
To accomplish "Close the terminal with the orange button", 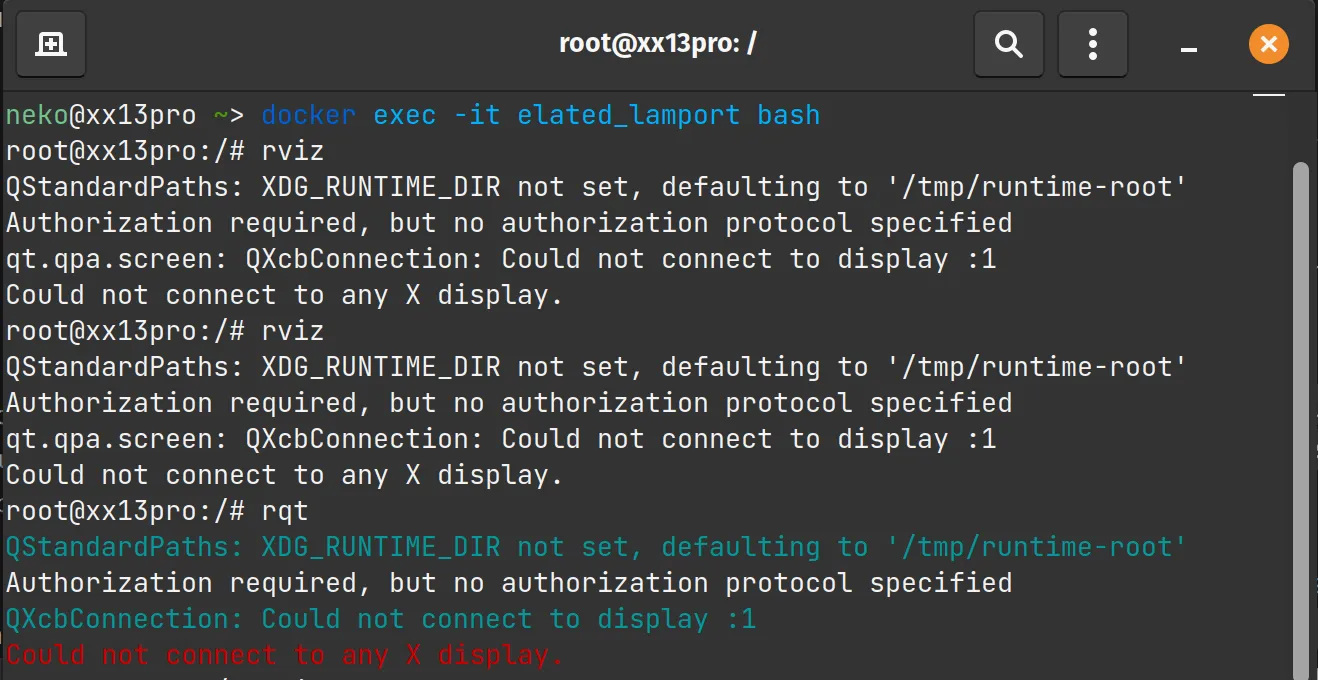I will [1268, 45].
